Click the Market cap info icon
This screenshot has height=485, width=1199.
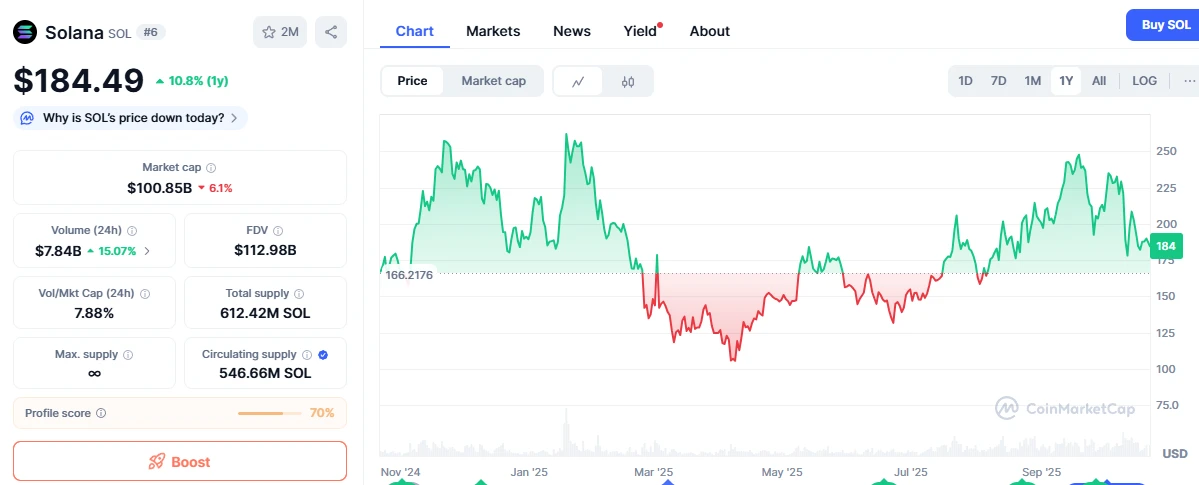pos(211,168)
